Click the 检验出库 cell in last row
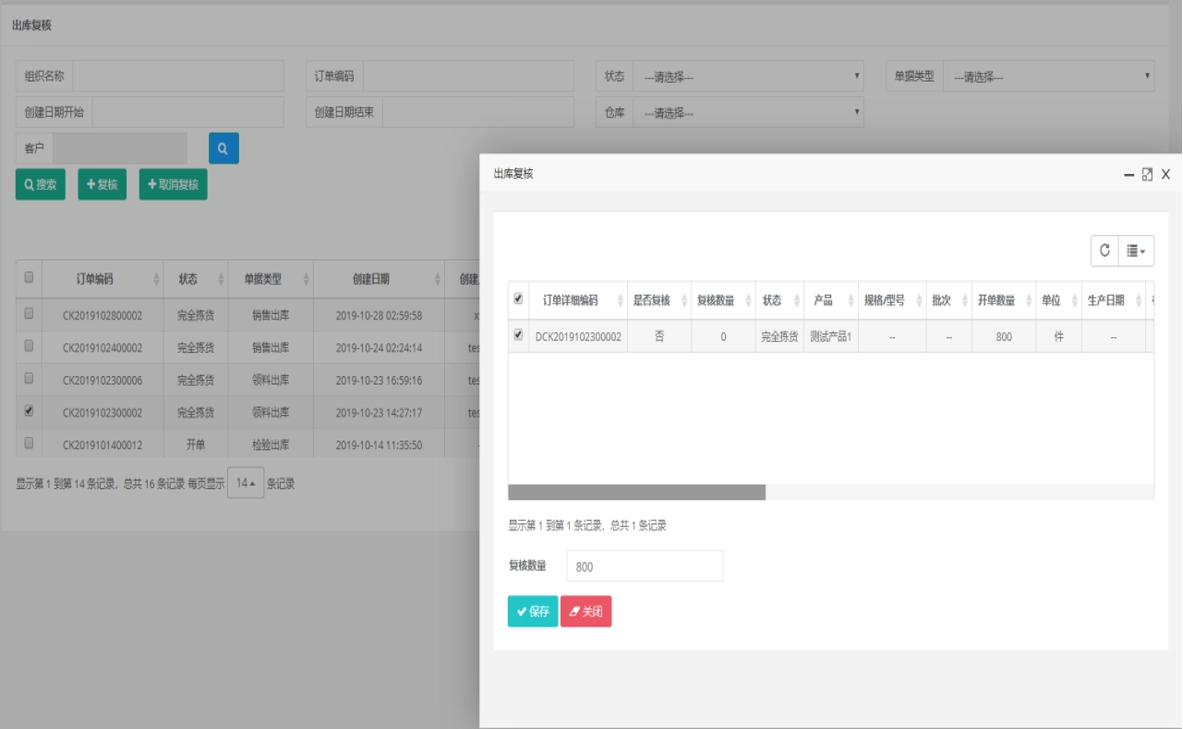The height and width of the screenshot is (729, 1183). (270, 445)
